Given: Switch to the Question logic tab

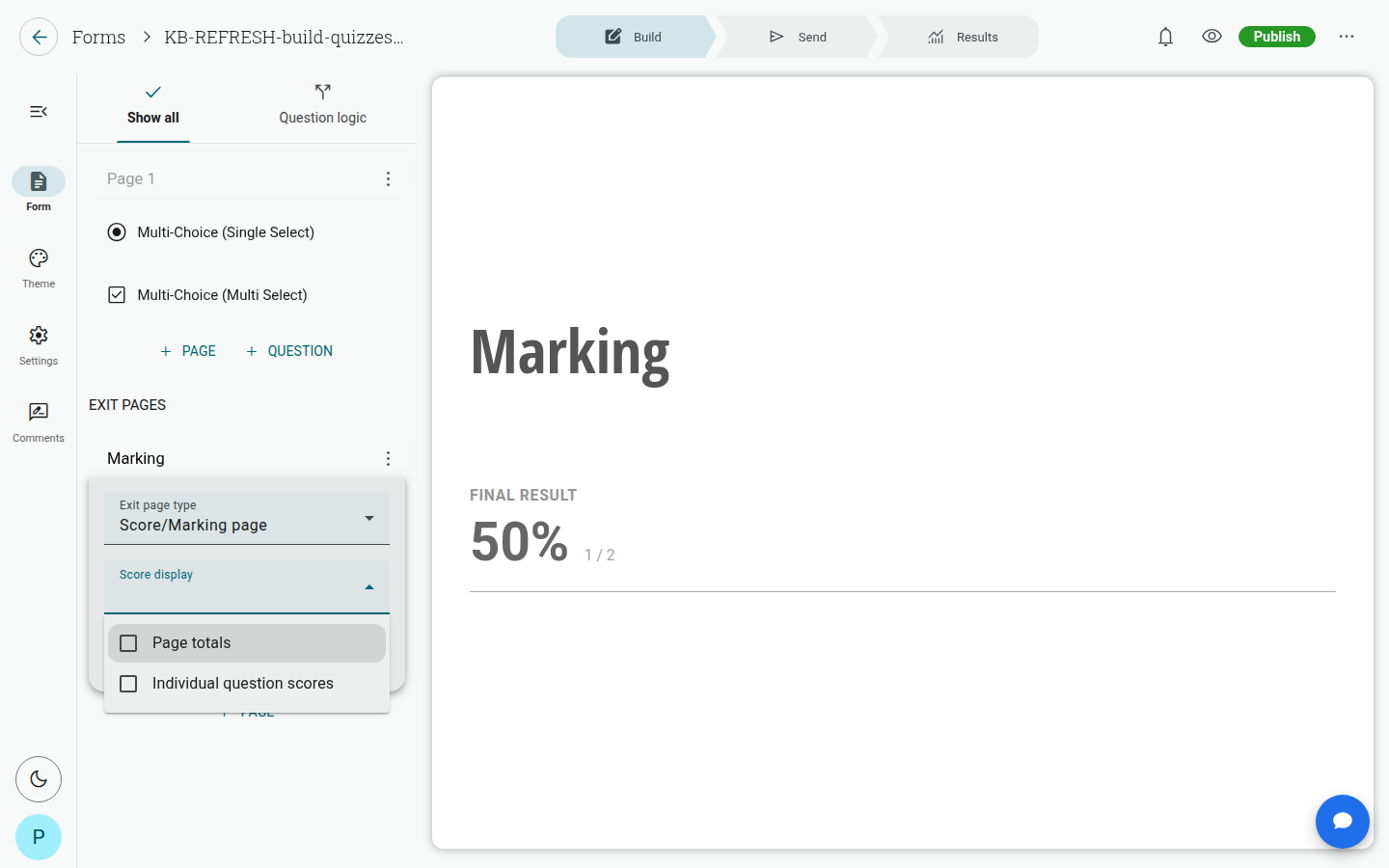Looking at the screenshot, I should 322,105.
